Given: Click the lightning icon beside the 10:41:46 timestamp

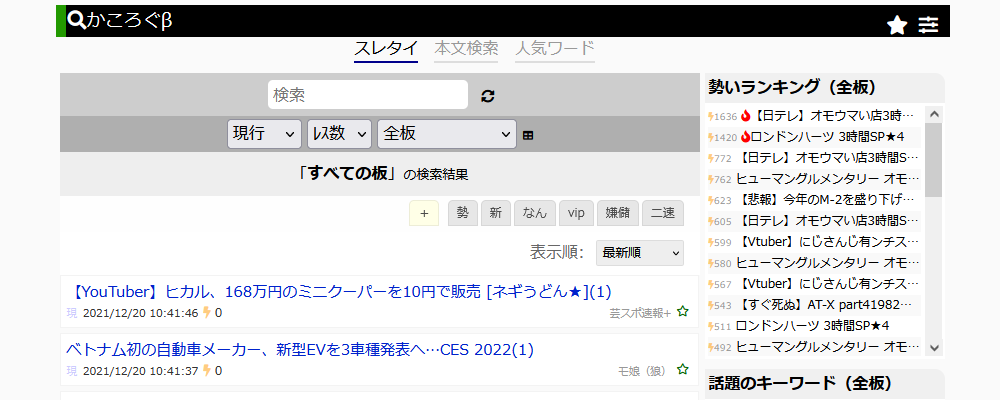Looking at the screenshot, I should [207, 313].
